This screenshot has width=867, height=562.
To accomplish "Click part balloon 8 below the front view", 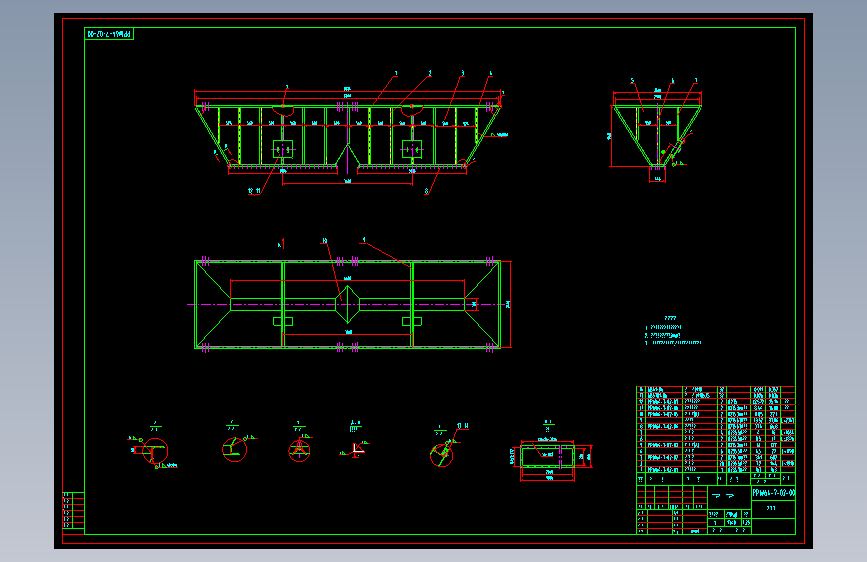I will pyautogui.click(x=426, y=191).
